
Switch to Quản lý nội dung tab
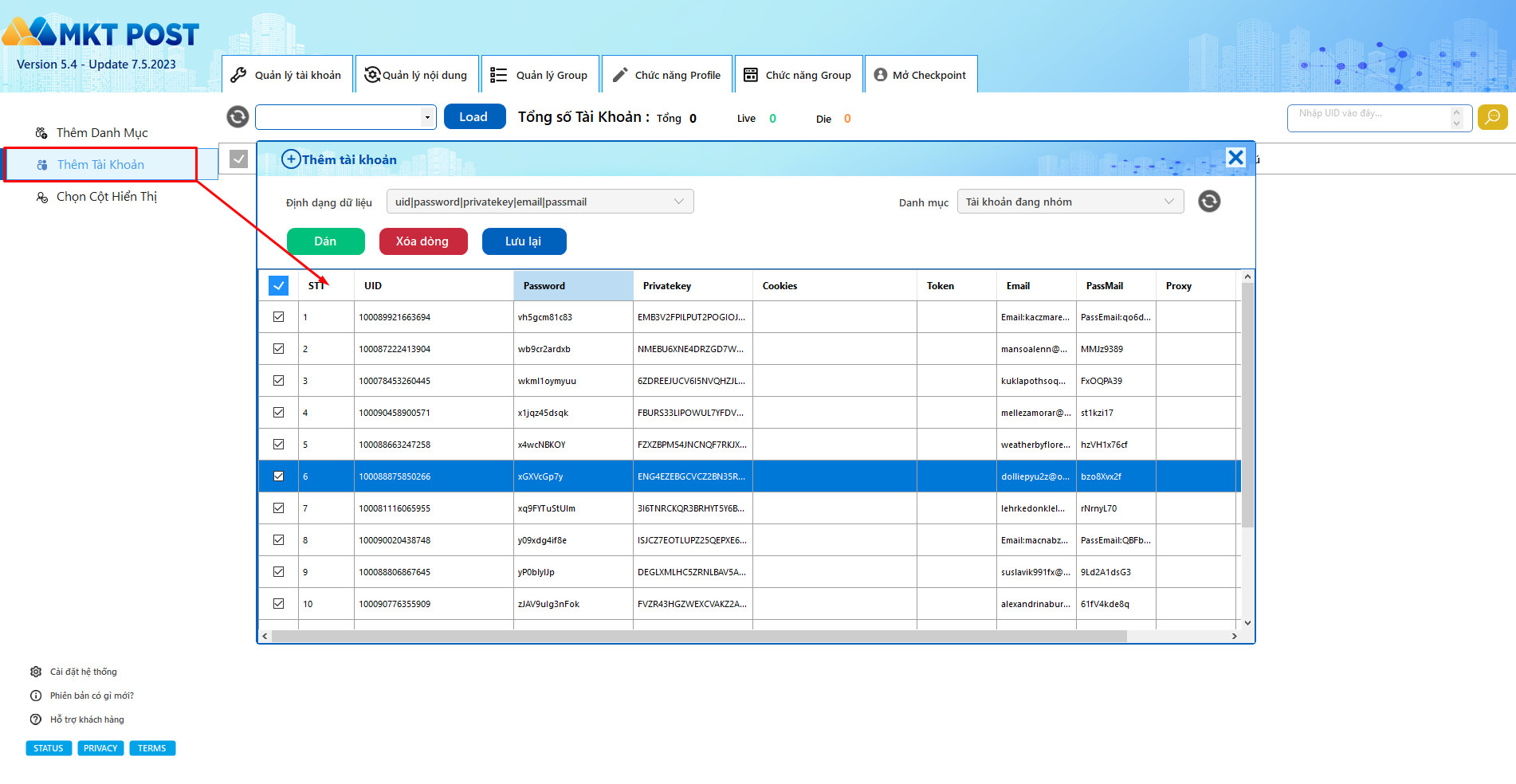click(x=417, y=74)
